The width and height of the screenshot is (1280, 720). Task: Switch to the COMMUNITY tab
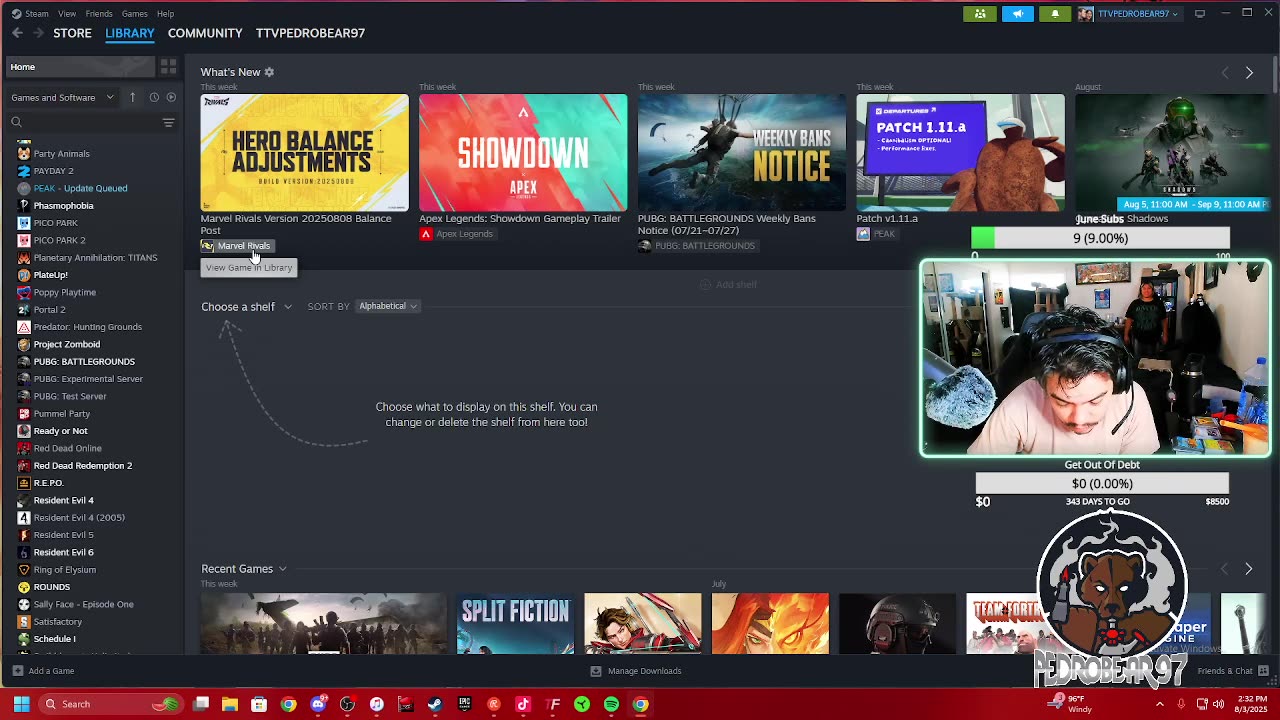tap(205, 33)
